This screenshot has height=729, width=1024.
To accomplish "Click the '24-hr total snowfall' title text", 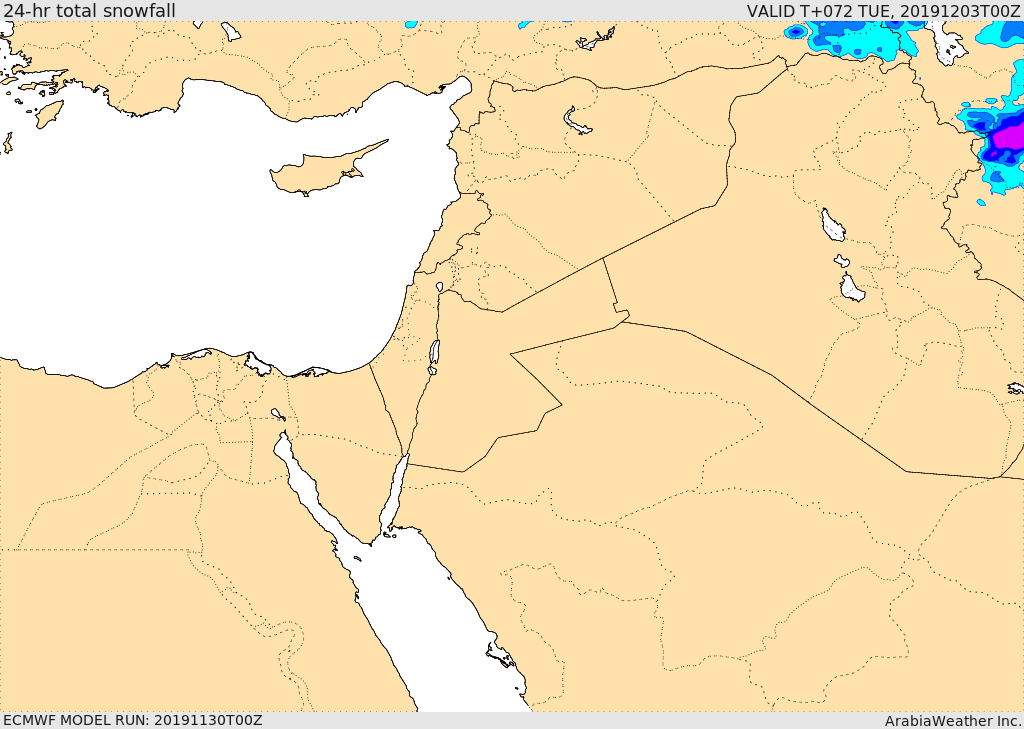I will (89, 10).
